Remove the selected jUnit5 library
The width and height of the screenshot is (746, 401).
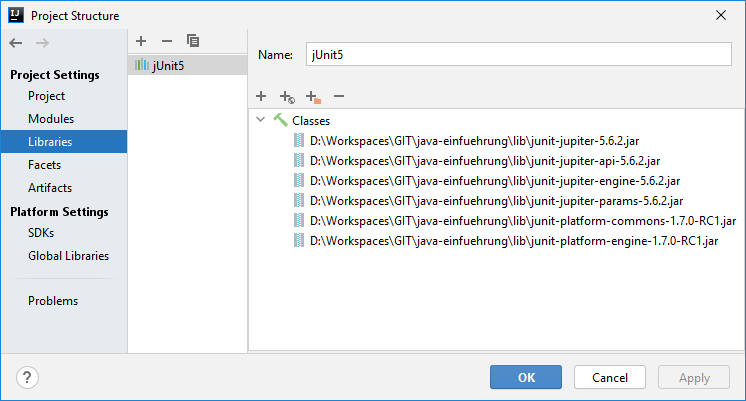pos(167,41)
